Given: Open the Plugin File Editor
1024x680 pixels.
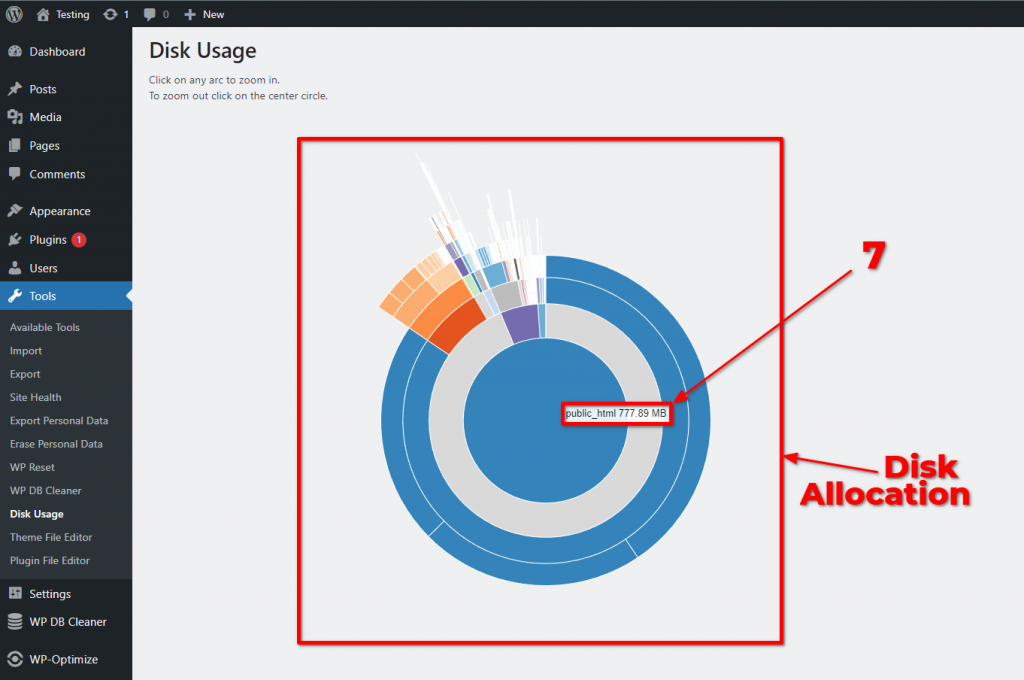Looking at the screenshot, I should point(50,560).
